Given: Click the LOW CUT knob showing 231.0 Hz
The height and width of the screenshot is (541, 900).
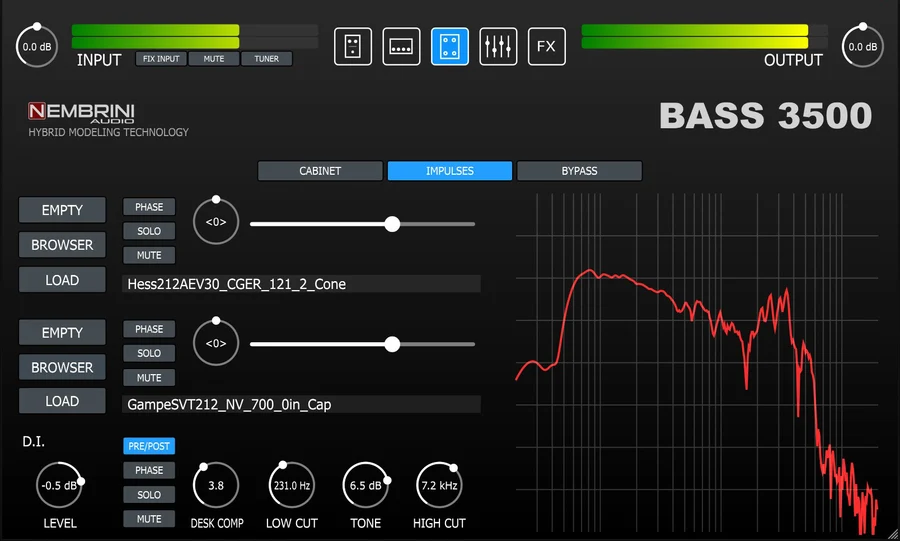Looking at the screenshot, I should [x=292, y=485].
